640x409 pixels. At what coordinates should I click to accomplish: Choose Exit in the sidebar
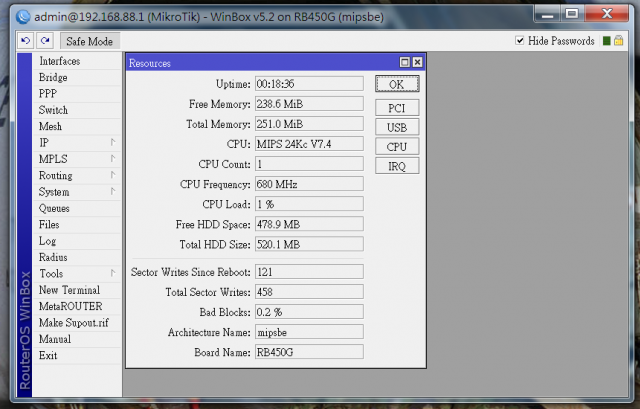coord(77,355)
